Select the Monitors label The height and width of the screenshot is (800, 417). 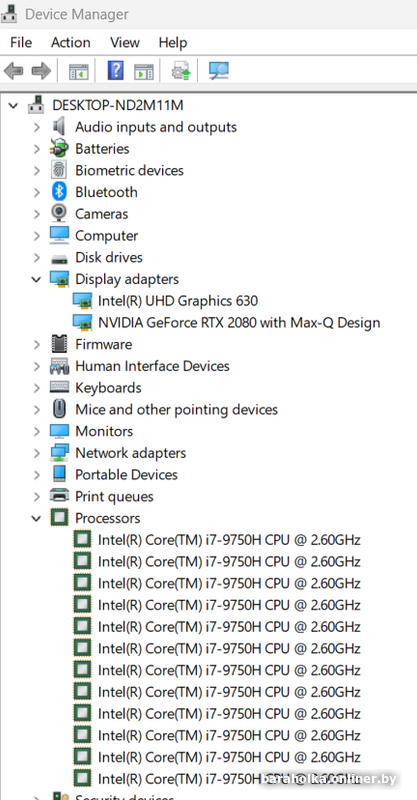[x=104, y=432]
